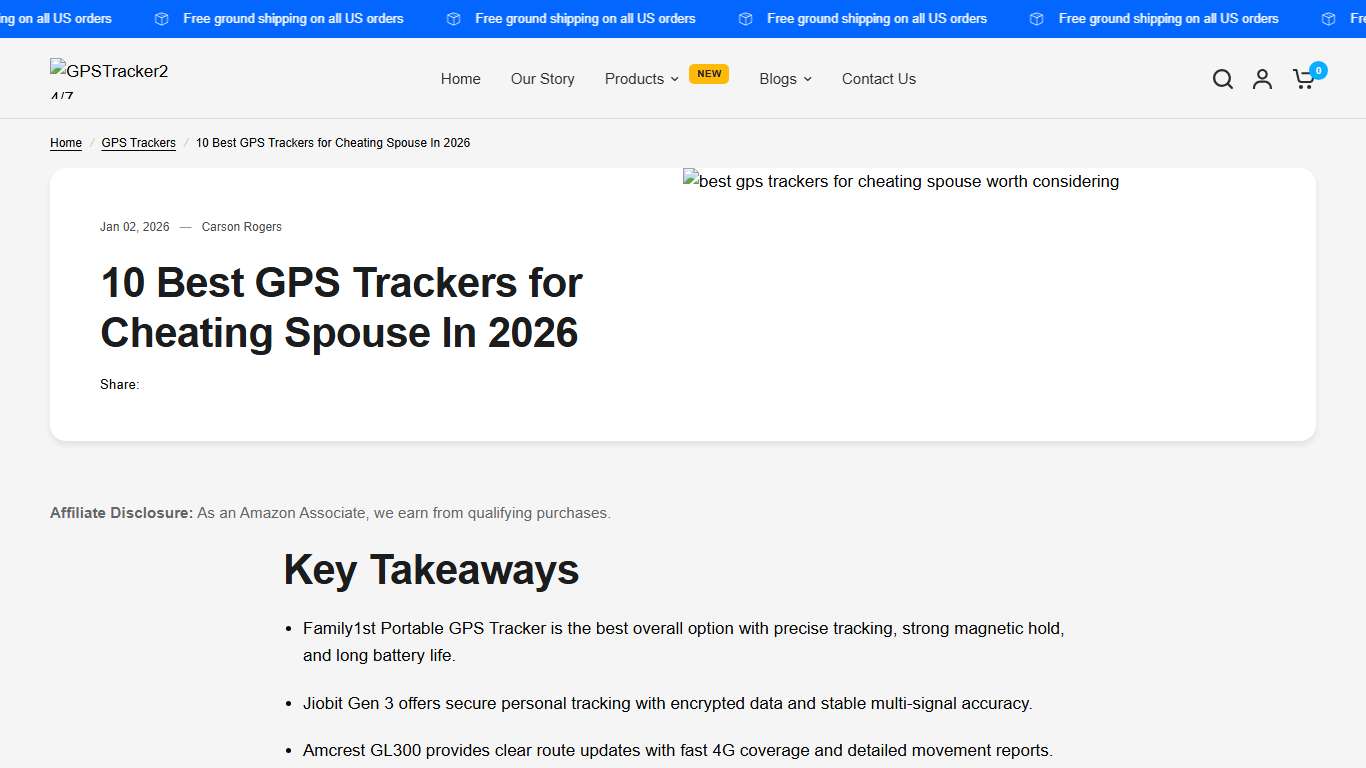Click the Share label
The height and width of the screenshot is (768, 1366).
coord(118,384)
